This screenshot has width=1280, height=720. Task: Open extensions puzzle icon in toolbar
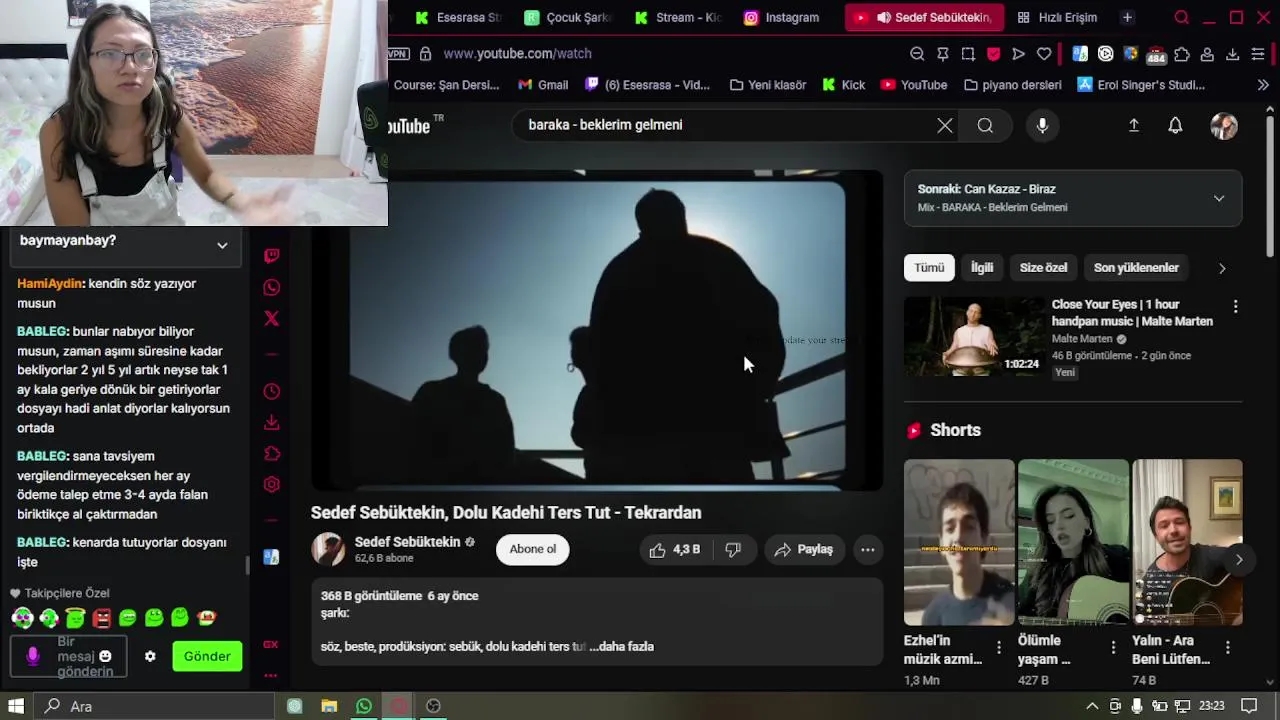[1182, 54]
